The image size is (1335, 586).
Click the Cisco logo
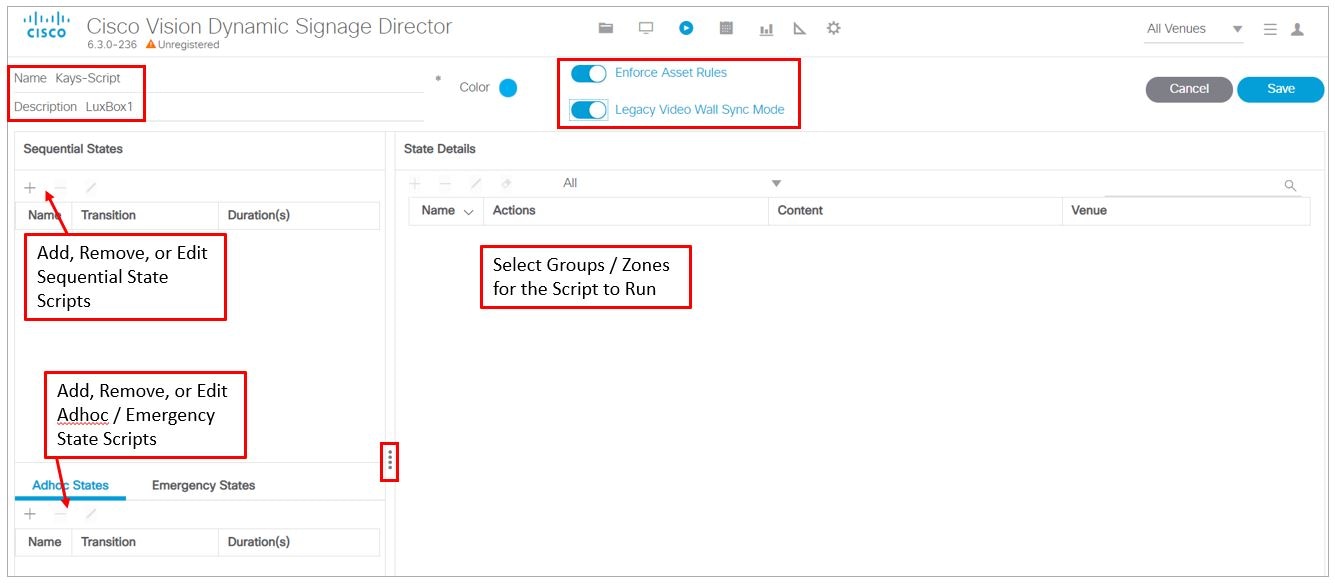point(46,26)
